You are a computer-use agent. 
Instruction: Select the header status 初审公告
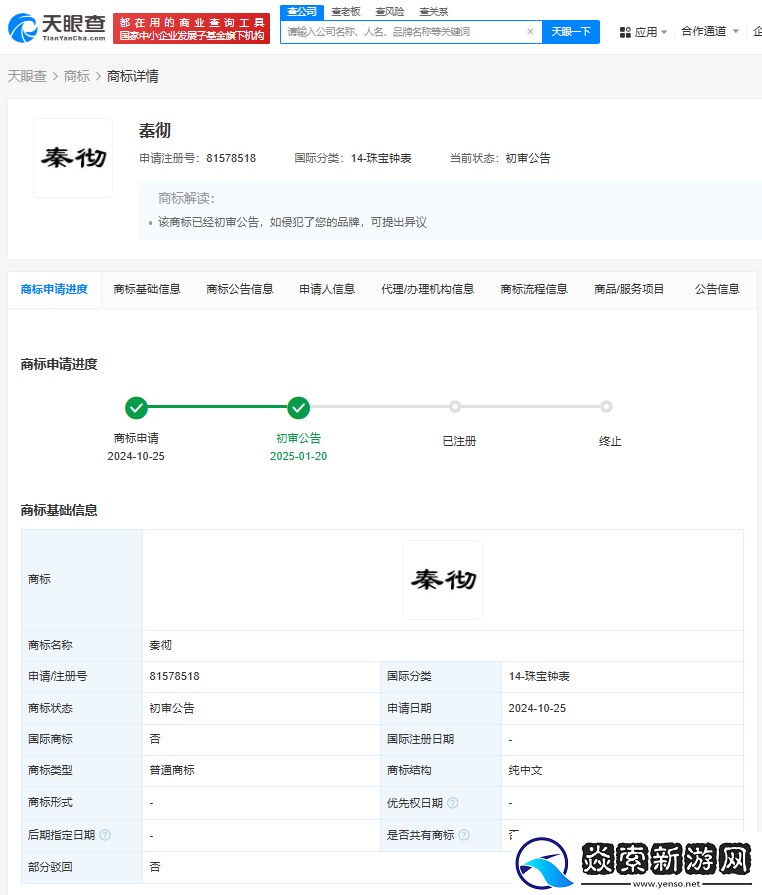527,158
